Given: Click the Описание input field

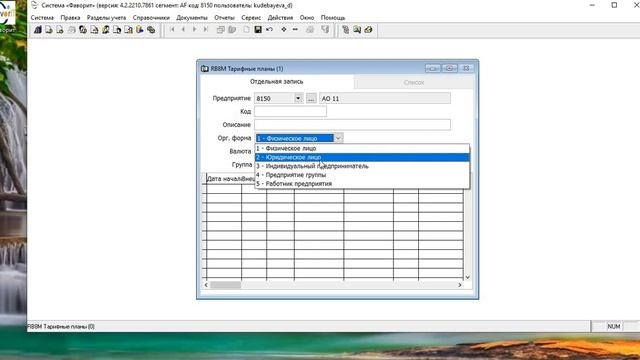Looking at the screenshot, I should pyautogui.click(x=352, y=124).
